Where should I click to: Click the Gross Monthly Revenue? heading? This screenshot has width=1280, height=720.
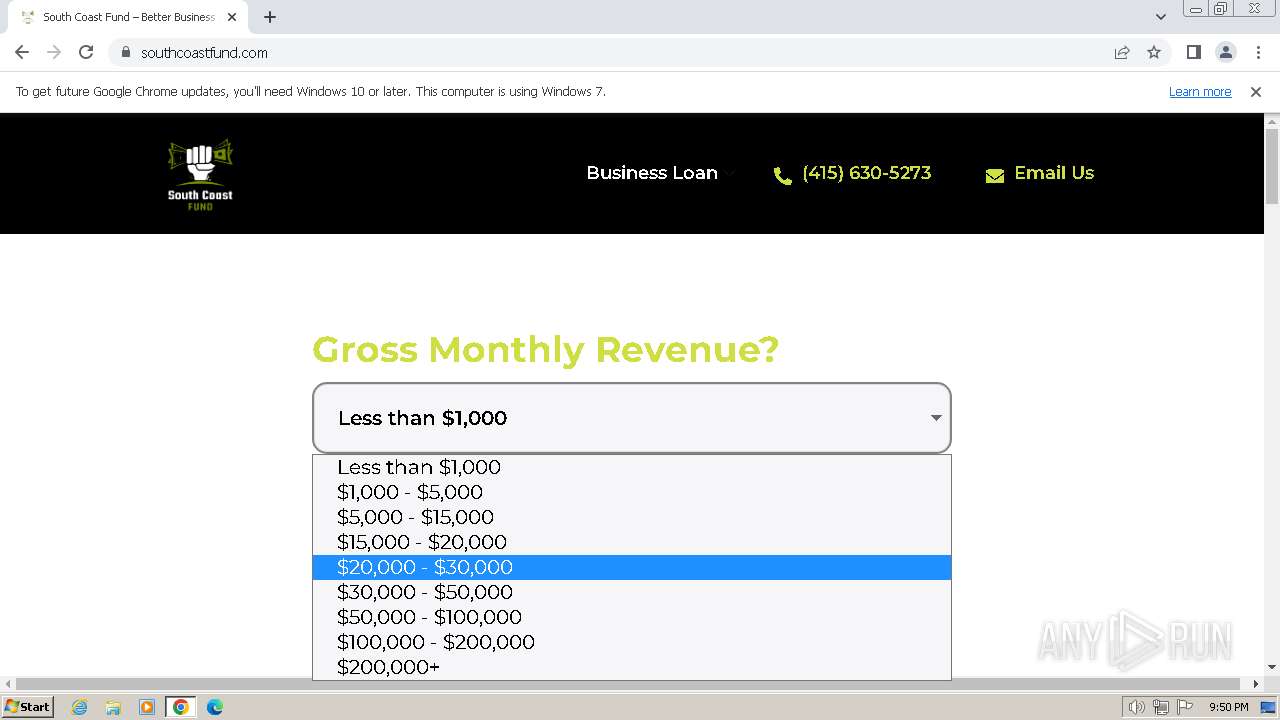point(545,350)
